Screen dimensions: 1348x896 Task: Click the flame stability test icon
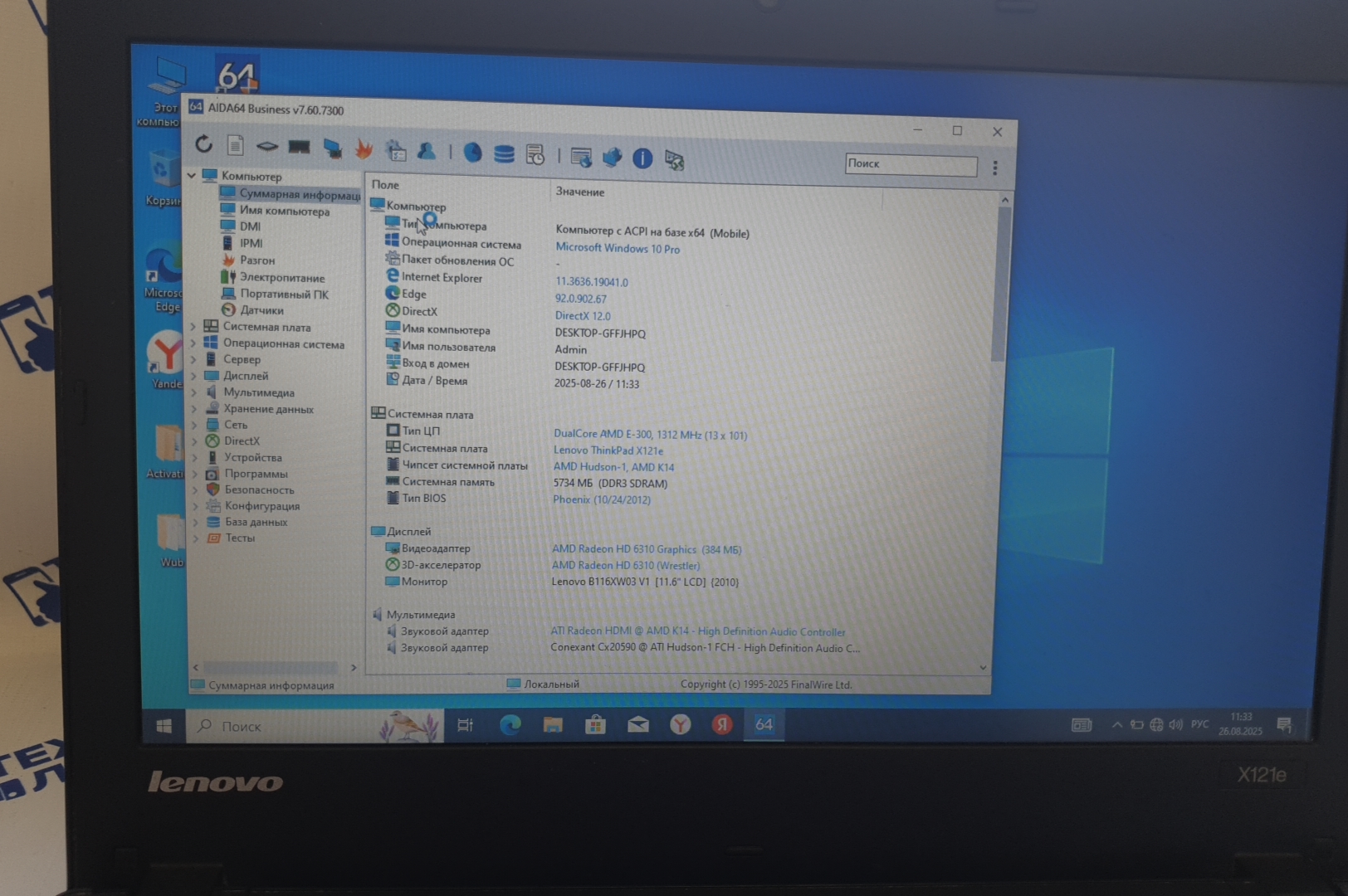coord(364,149)
